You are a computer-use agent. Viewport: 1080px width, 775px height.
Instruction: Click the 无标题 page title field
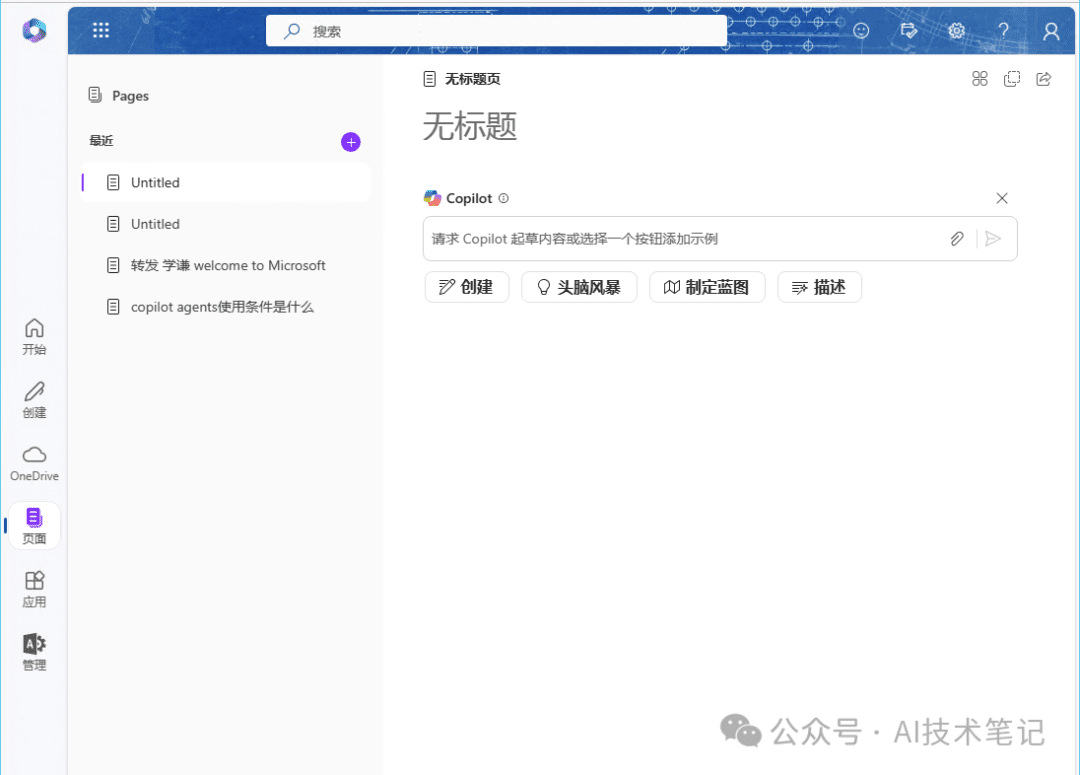(470, 127)
